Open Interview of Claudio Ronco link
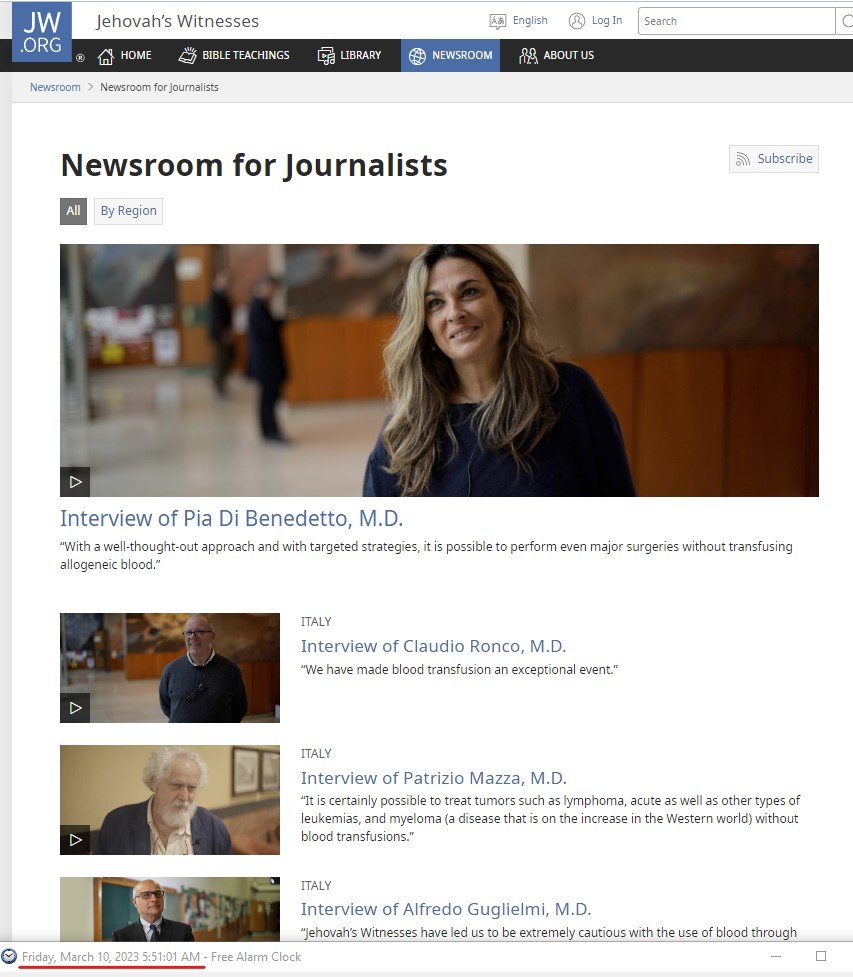Viewport: 853px width, 977px height. pos(434,646)
